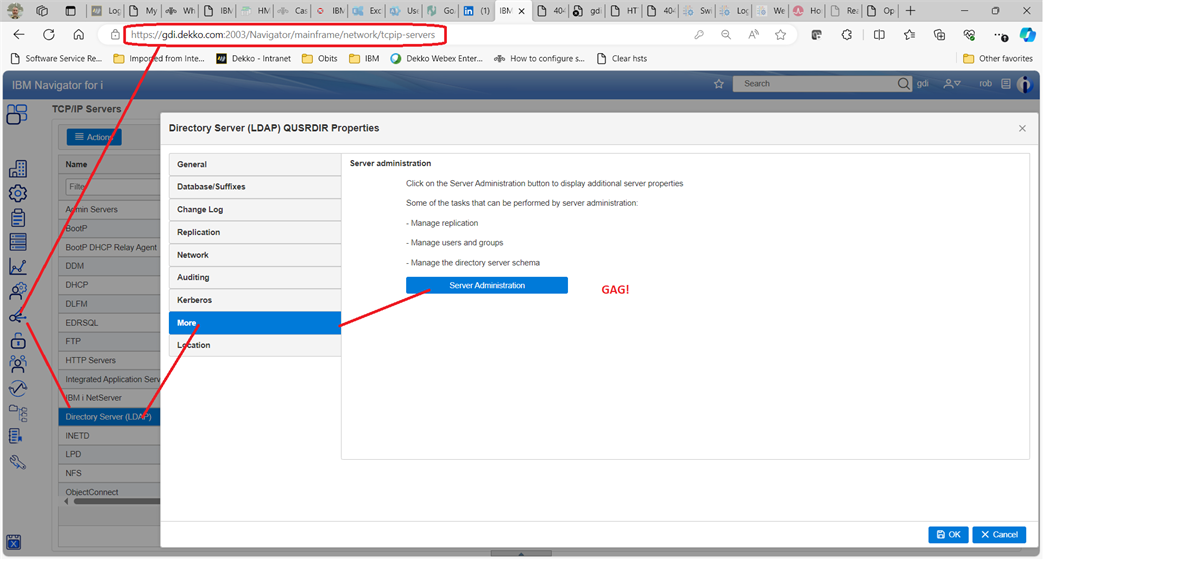Screen dimensions: 1200x571
Task: Open the wrench icon in Navigator sidebar
Action: 17,462
